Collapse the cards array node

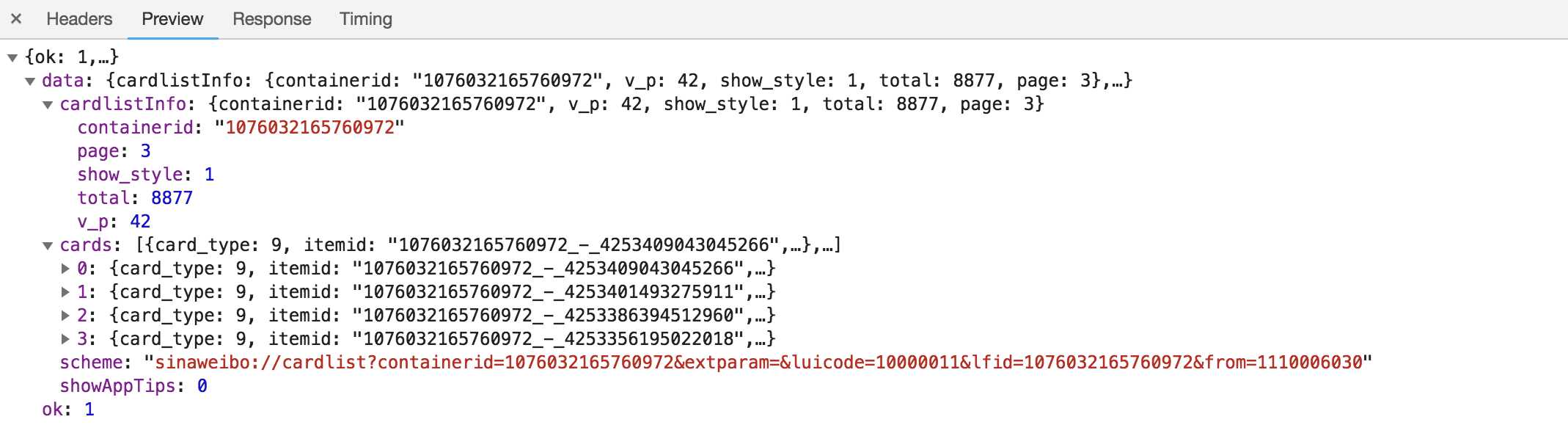[48, 245]
